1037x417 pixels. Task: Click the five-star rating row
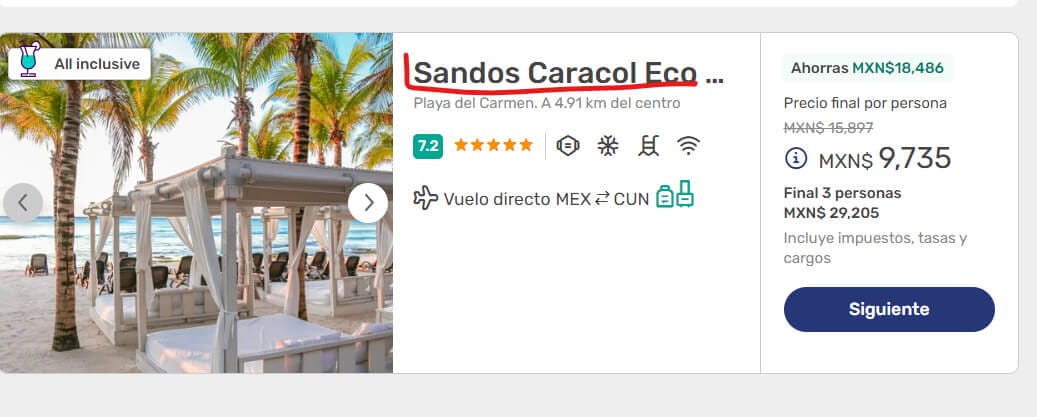(x=493, y=145)
